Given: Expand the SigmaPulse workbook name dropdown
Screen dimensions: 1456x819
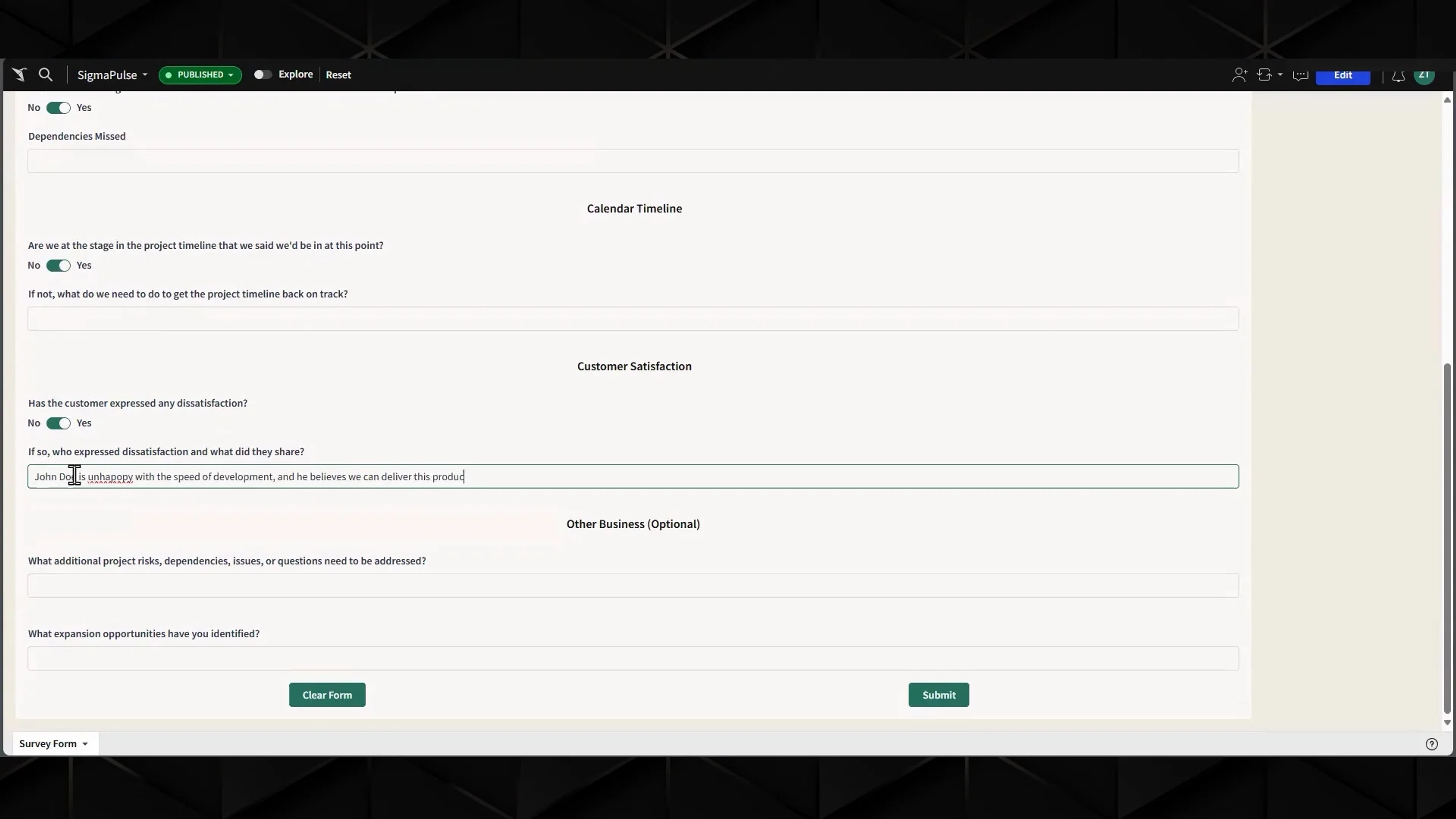Looking at the screenshot, I should 113,75.
